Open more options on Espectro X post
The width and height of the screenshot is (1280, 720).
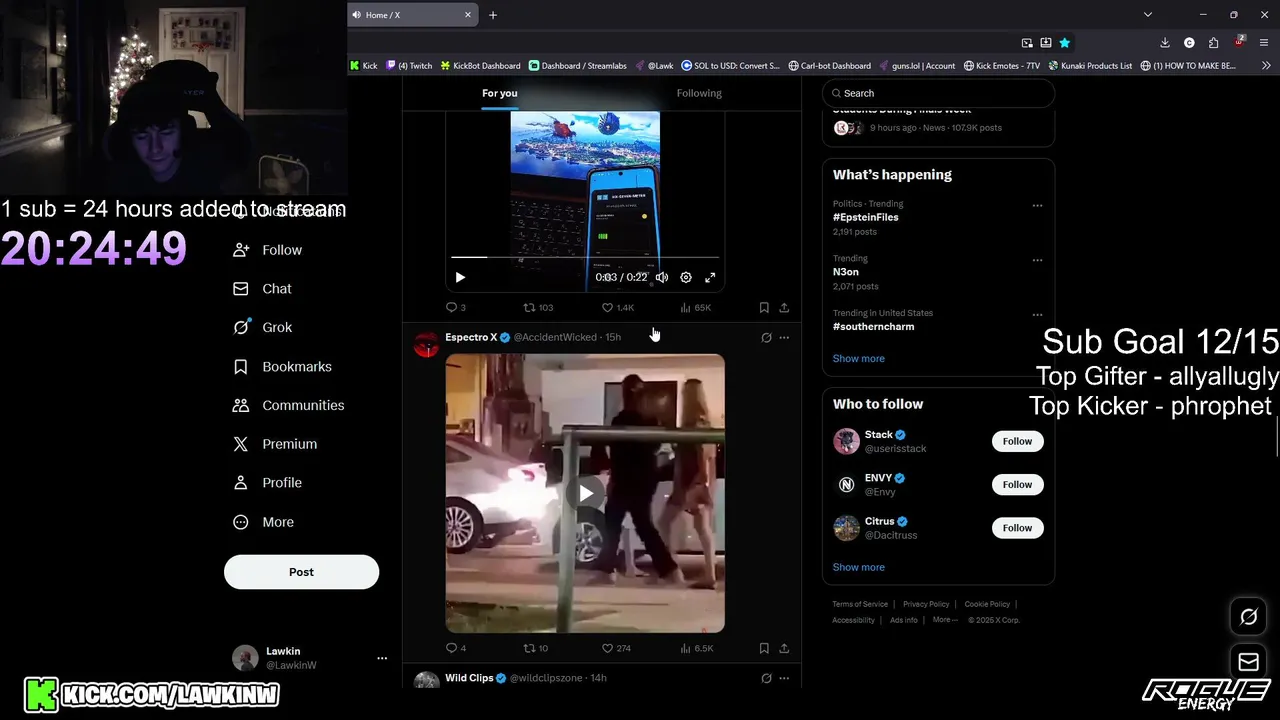click(784, 338)
